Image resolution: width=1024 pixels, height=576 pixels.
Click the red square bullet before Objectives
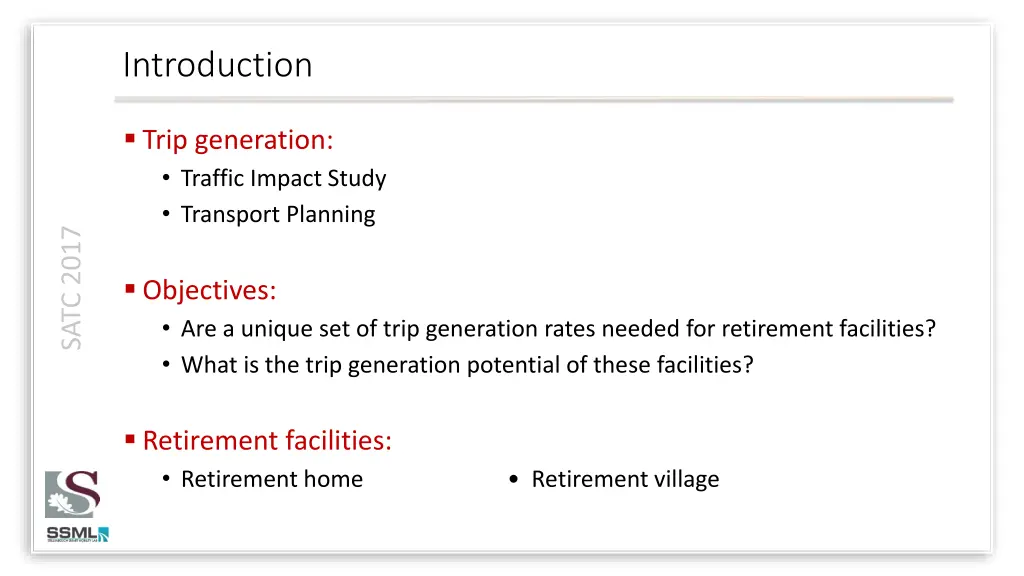[x=130, y=288]
